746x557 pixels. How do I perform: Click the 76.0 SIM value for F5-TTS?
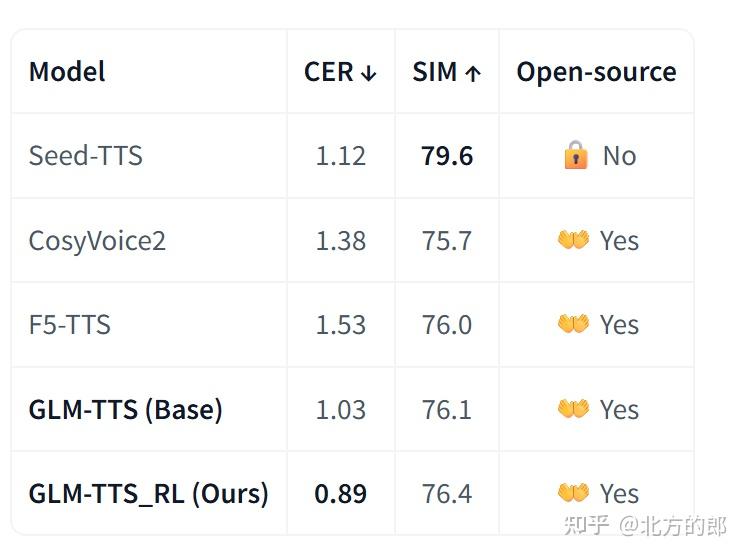point(447,325)
